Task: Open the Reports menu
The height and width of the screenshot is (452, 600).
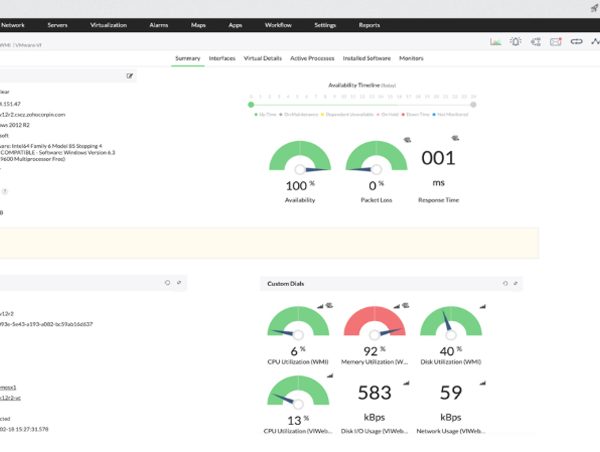Action: coord(369,25)
